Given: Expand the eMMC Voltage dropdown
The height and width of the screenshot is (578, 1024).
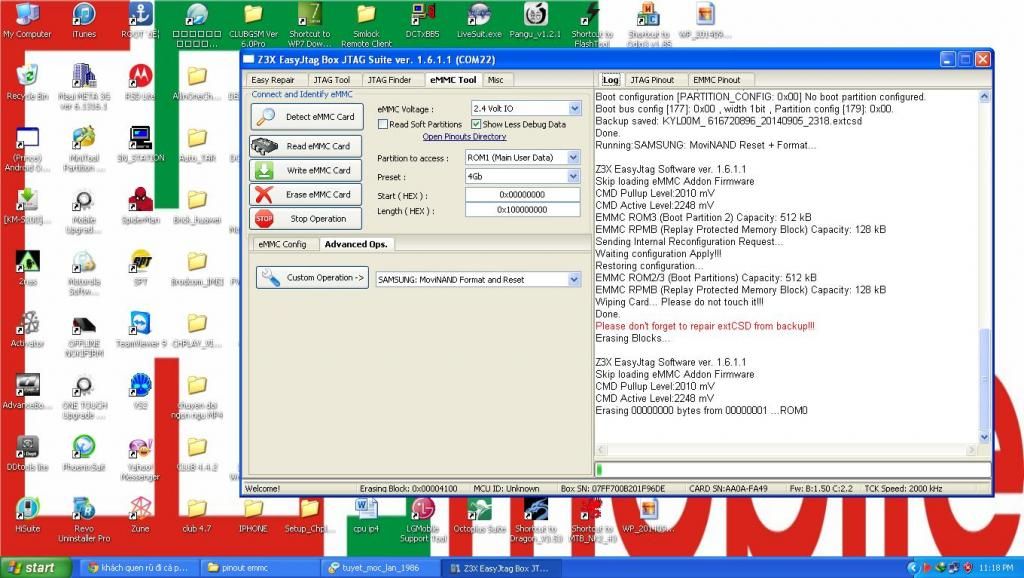Looking at the screenshot, I should pos(575,108).
